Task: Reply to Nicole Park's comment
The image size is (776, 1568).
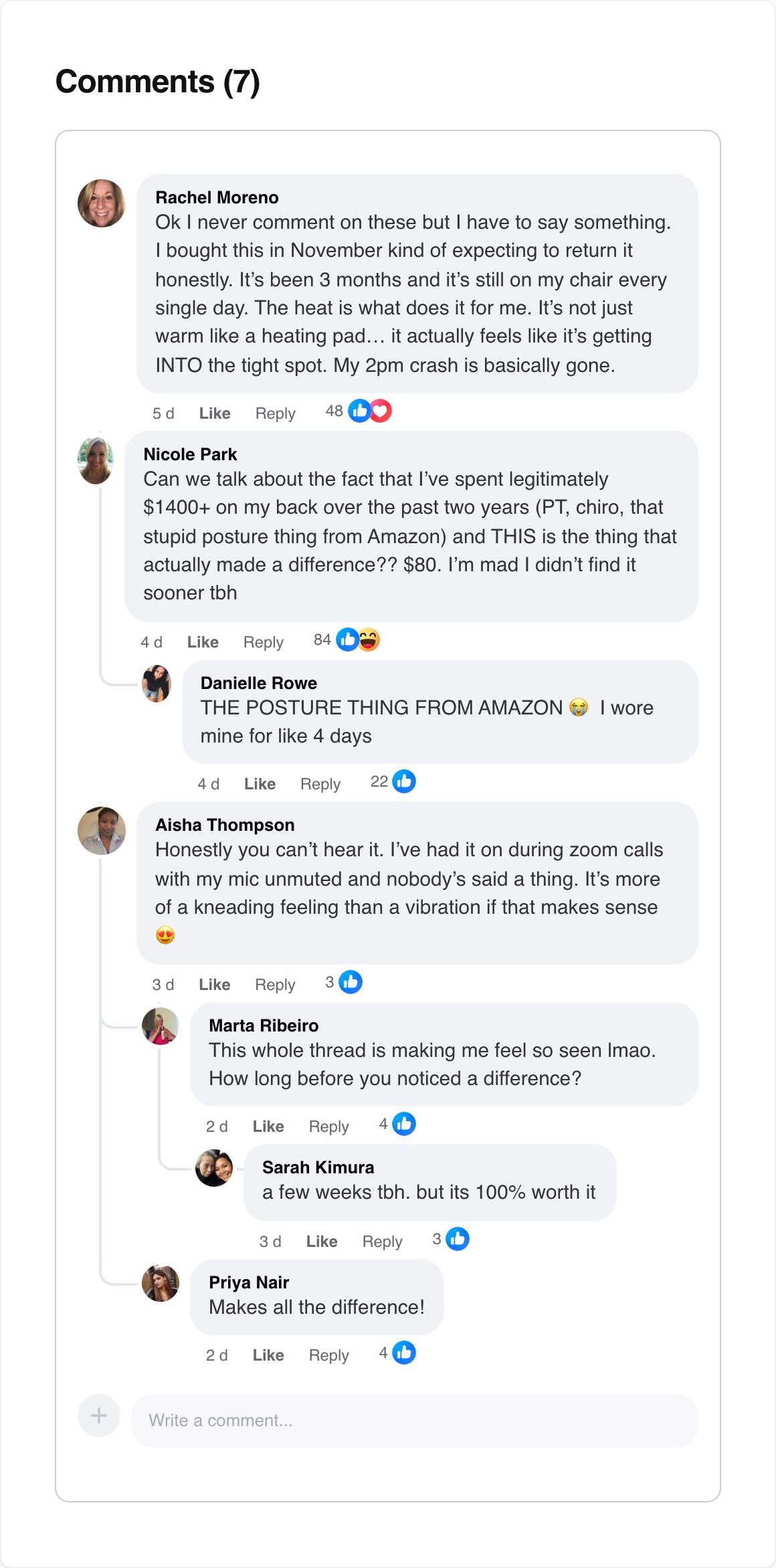Action: click(x=264, y=642)
